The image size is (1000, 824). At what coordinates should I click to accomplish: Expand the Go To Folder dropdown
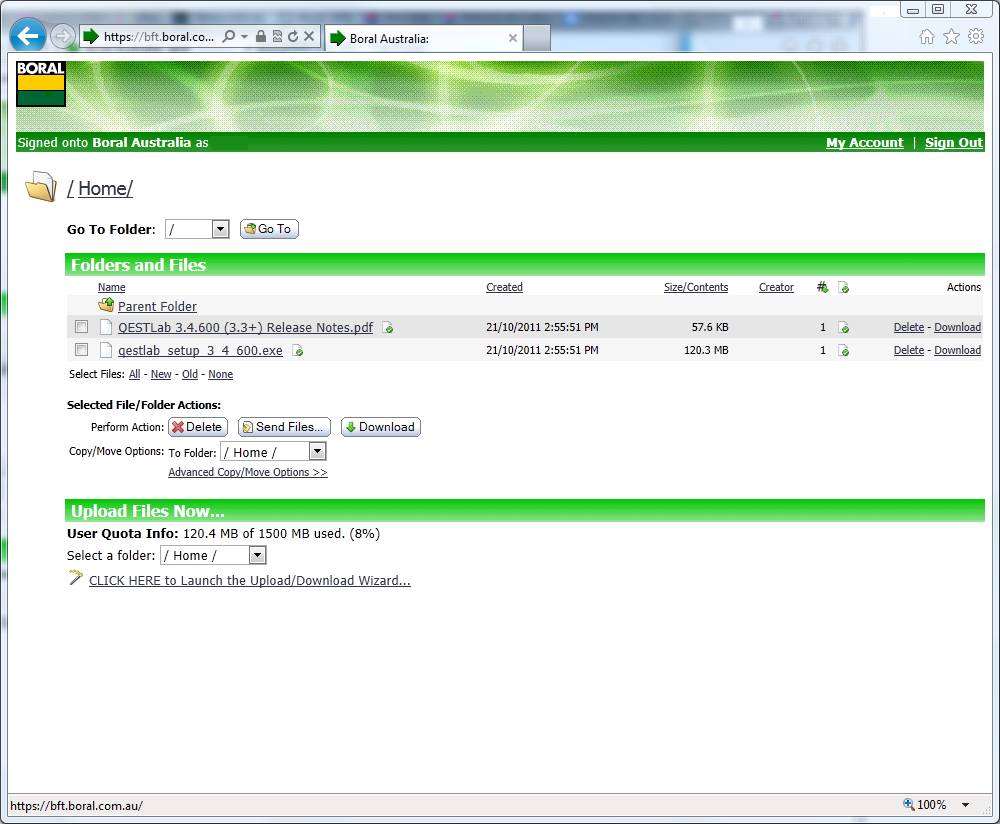point(221,230)
